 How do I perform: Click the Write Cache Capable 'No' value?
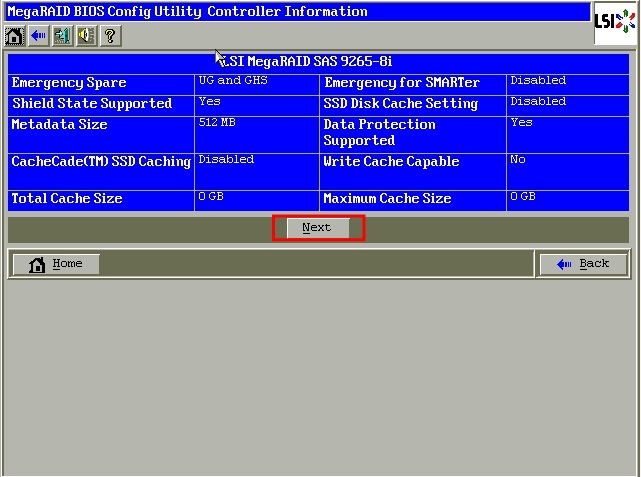(518, 160)
